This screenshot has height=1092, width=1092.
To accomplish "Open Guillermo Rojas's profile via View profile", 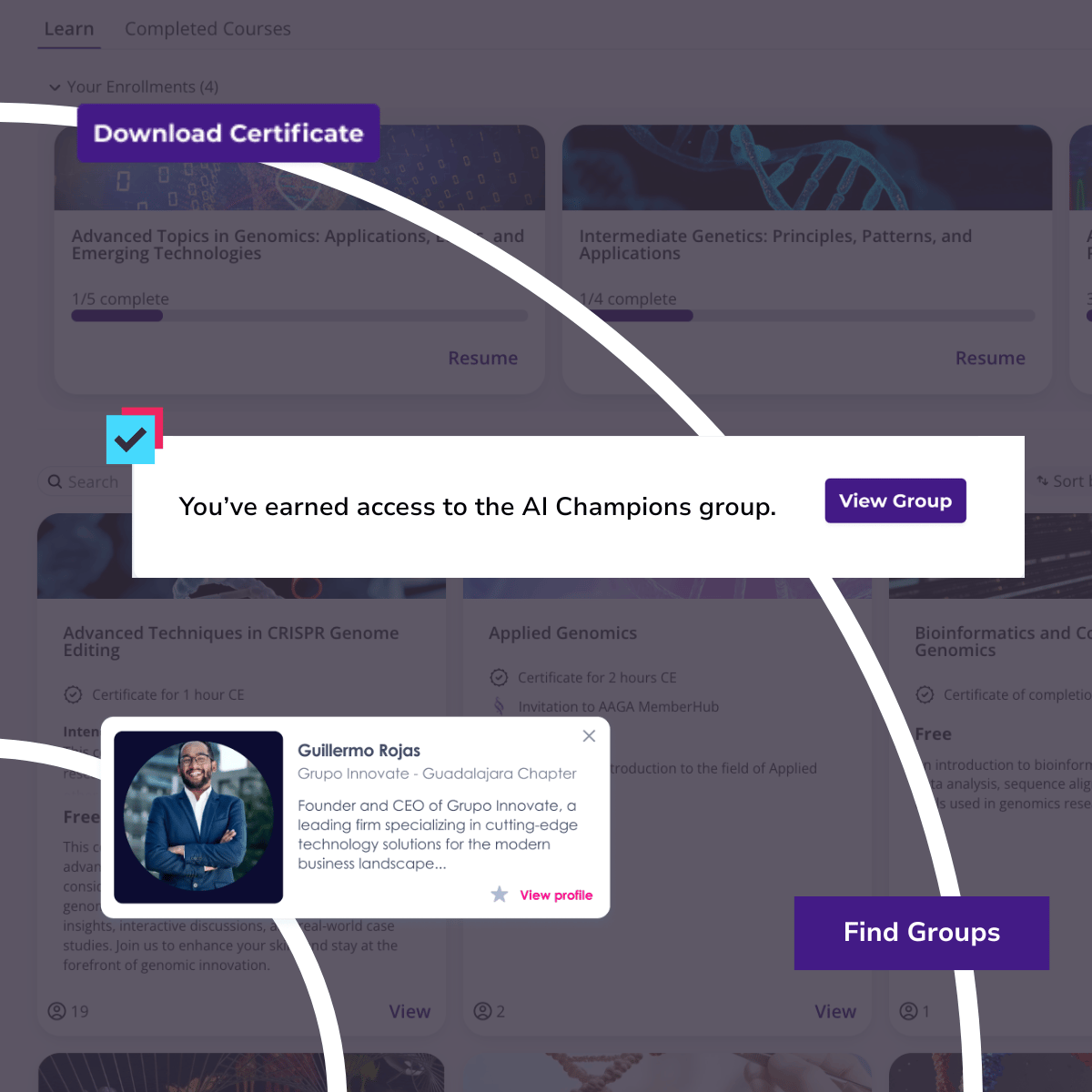I will [x=556, y=895].
